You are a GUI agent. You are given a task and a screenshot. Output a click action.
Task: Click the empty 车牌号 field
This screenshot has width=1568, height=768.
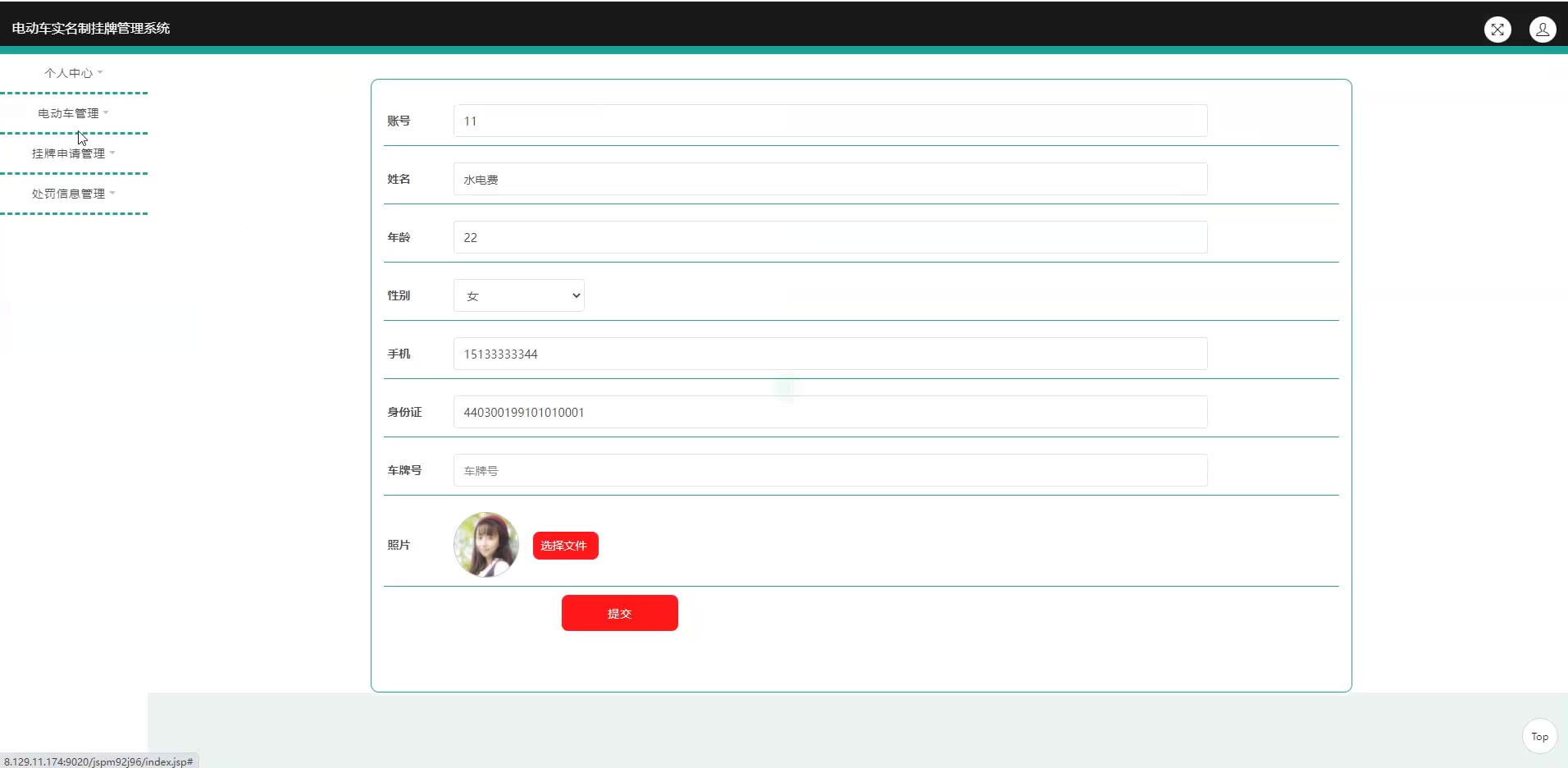point(830,470)
